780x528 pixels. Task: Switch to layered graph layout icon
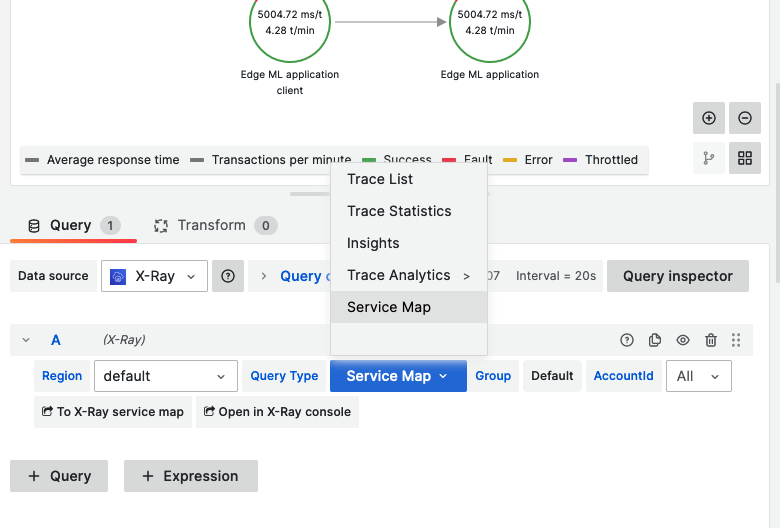(708, 158)
